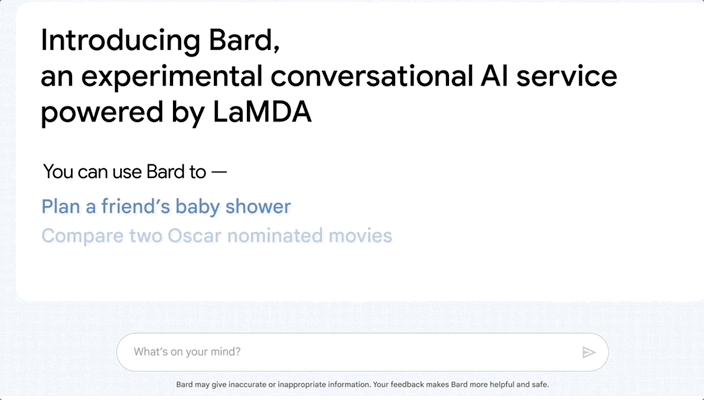This screenshot has height=400, width=704.
Task: Choose the "Compare two Oscar nominated movies" suggestion
Action: pyautogui.click(x=217, y=236)
